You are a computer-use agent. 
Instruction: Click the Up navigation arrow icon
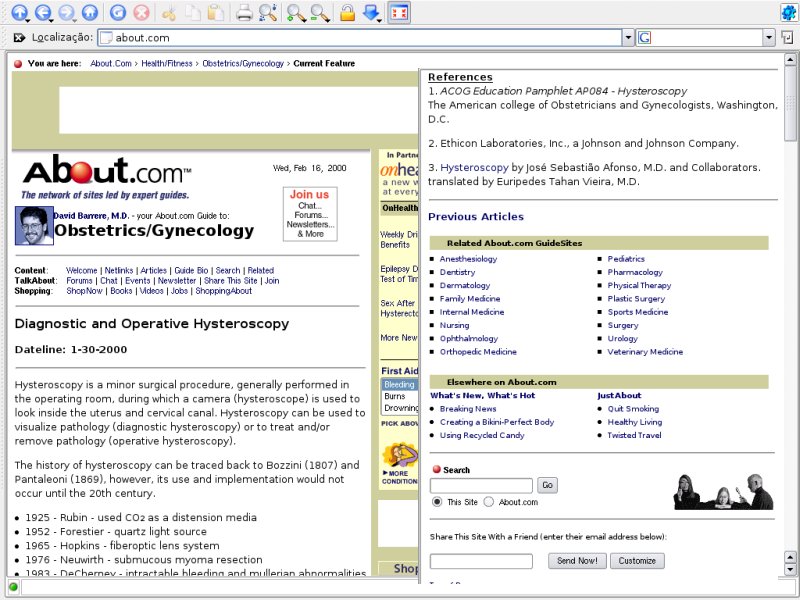coord(18,13)
